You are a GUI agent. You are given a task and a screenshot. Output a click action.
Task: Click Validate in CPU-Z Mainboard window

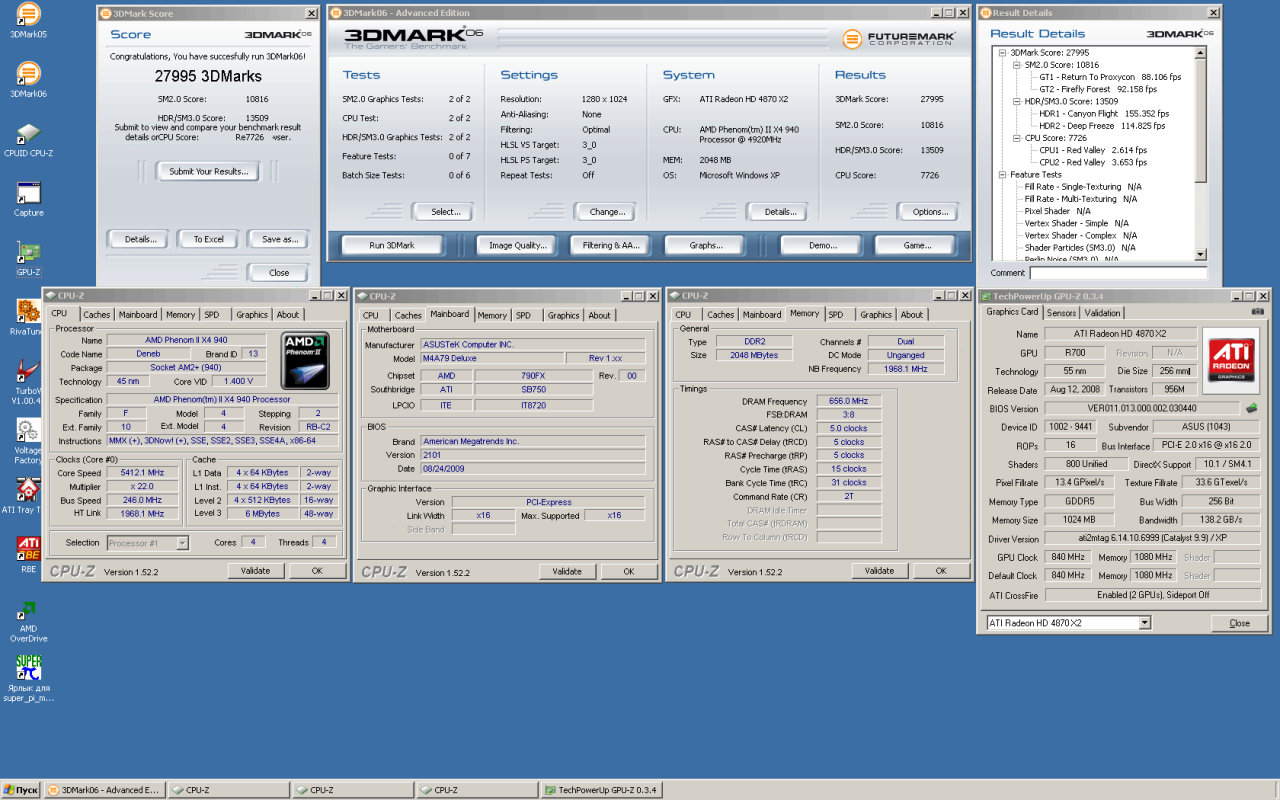pyautogui.click(x=568, y=571)
